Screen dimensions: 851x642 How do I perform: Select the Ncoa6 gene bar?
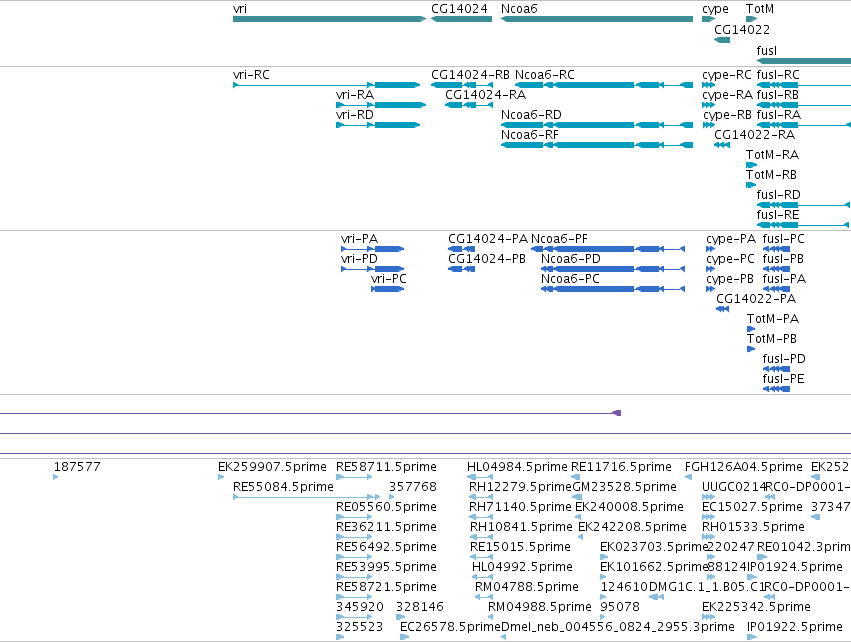[597, 19]
